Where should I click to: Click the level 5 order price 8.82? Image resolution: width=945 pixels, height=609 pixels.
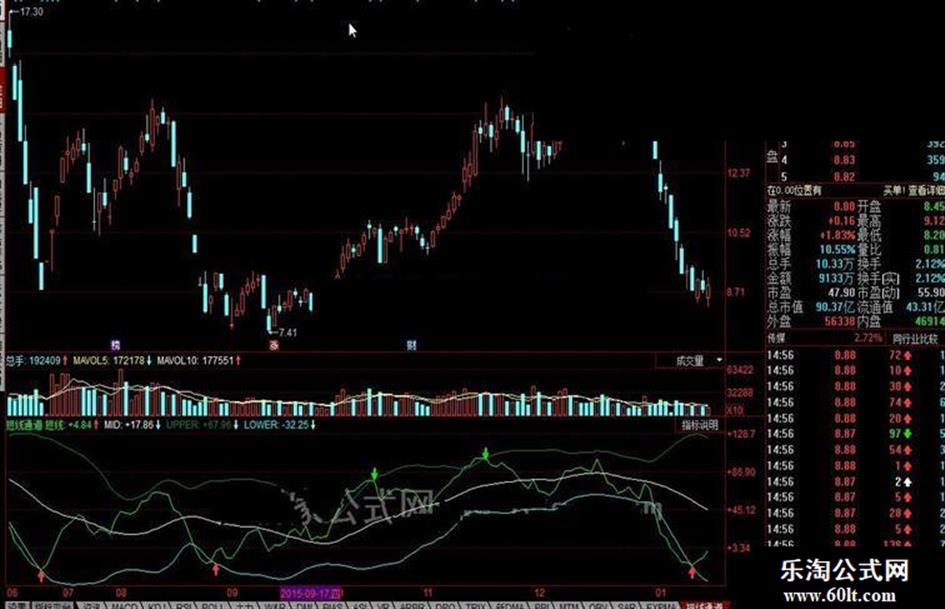[844, 177]
